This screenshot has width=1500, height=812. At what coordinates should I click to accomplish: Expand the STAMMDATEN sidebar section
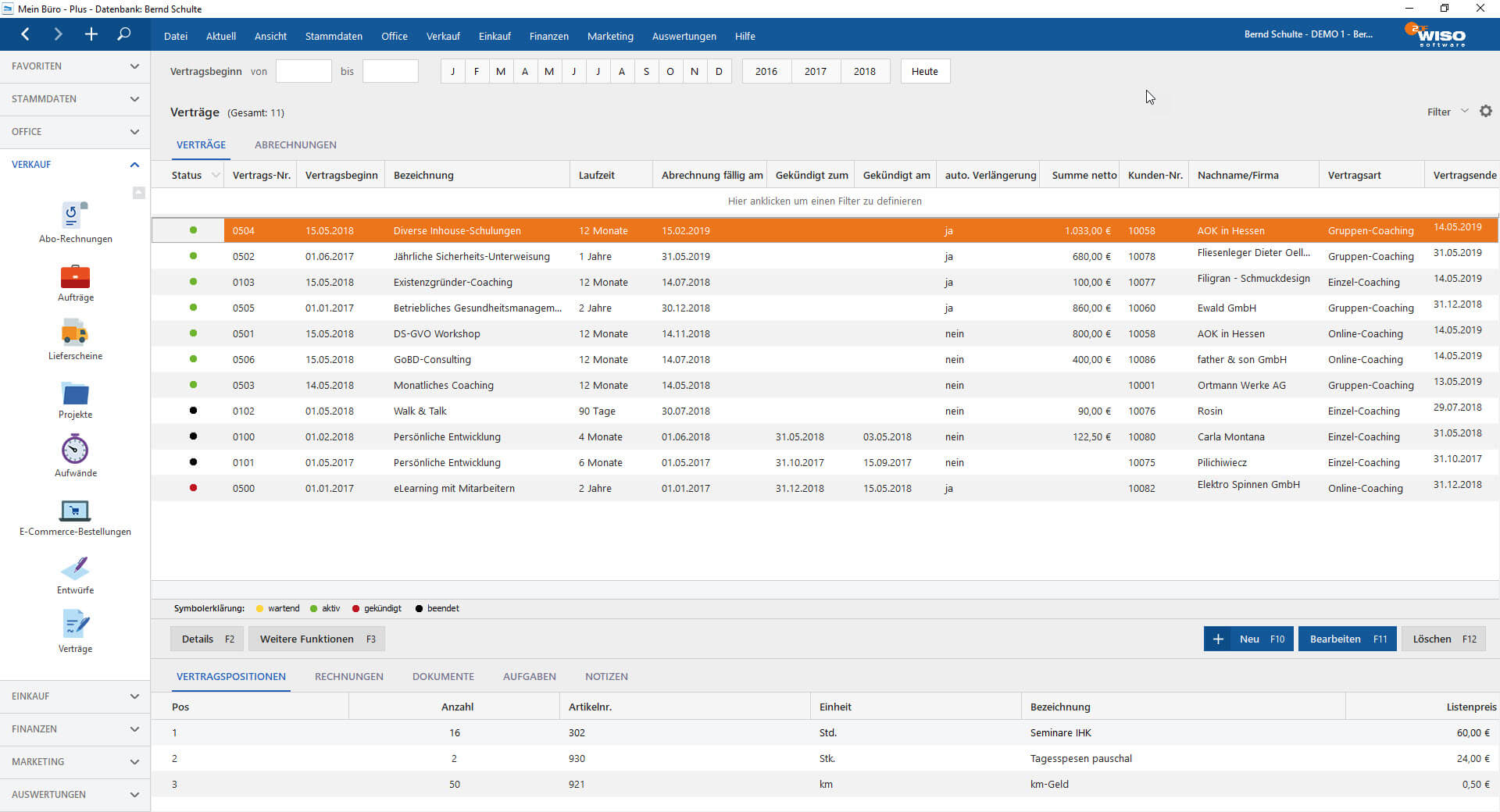pyautogui.click(x=75, y=99)
